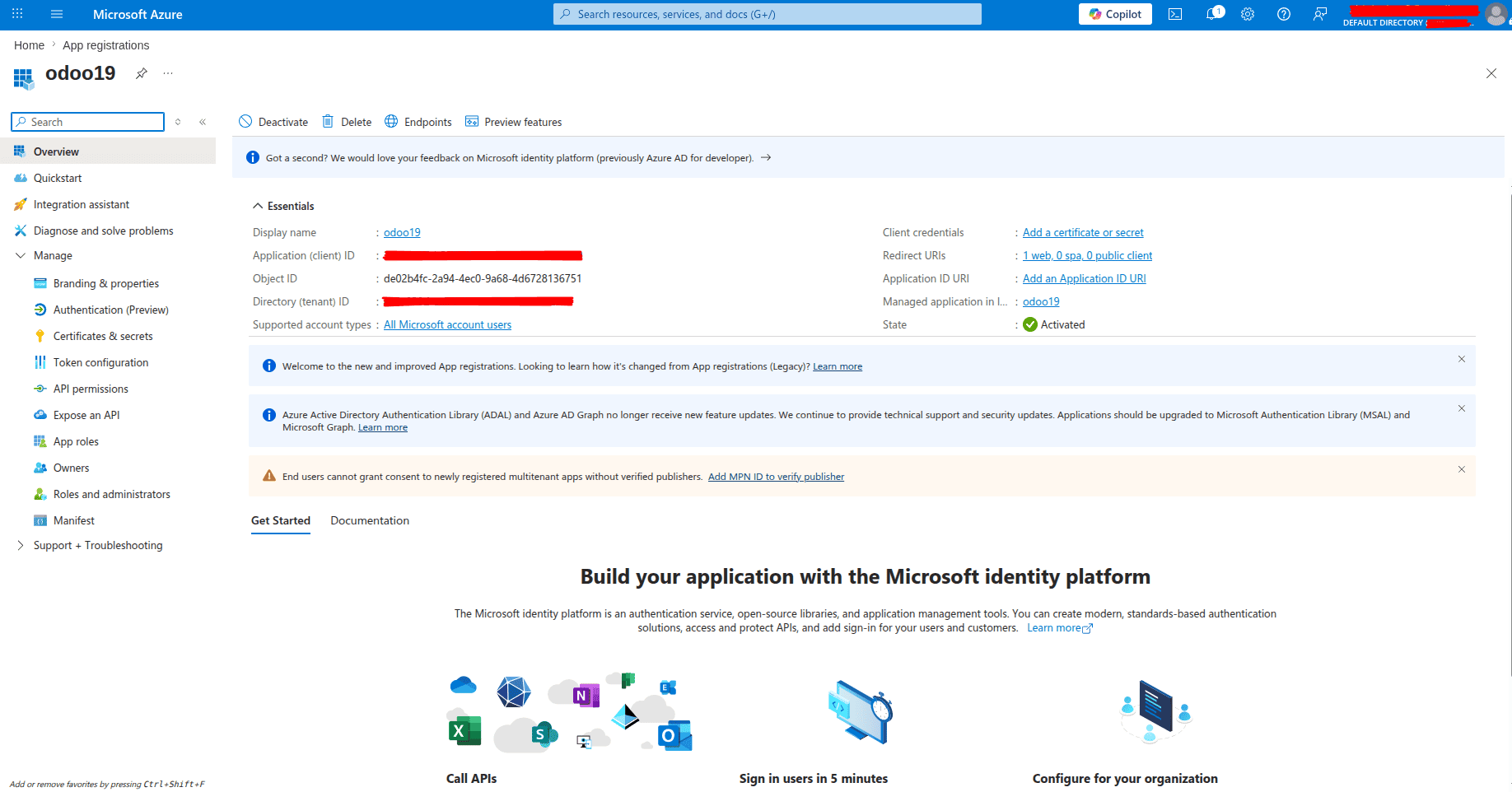The width and height of the screenshot is (1512, 792).
Task: Click Add MPN ID to verify publisher
Action: click(x=776, y=477)
